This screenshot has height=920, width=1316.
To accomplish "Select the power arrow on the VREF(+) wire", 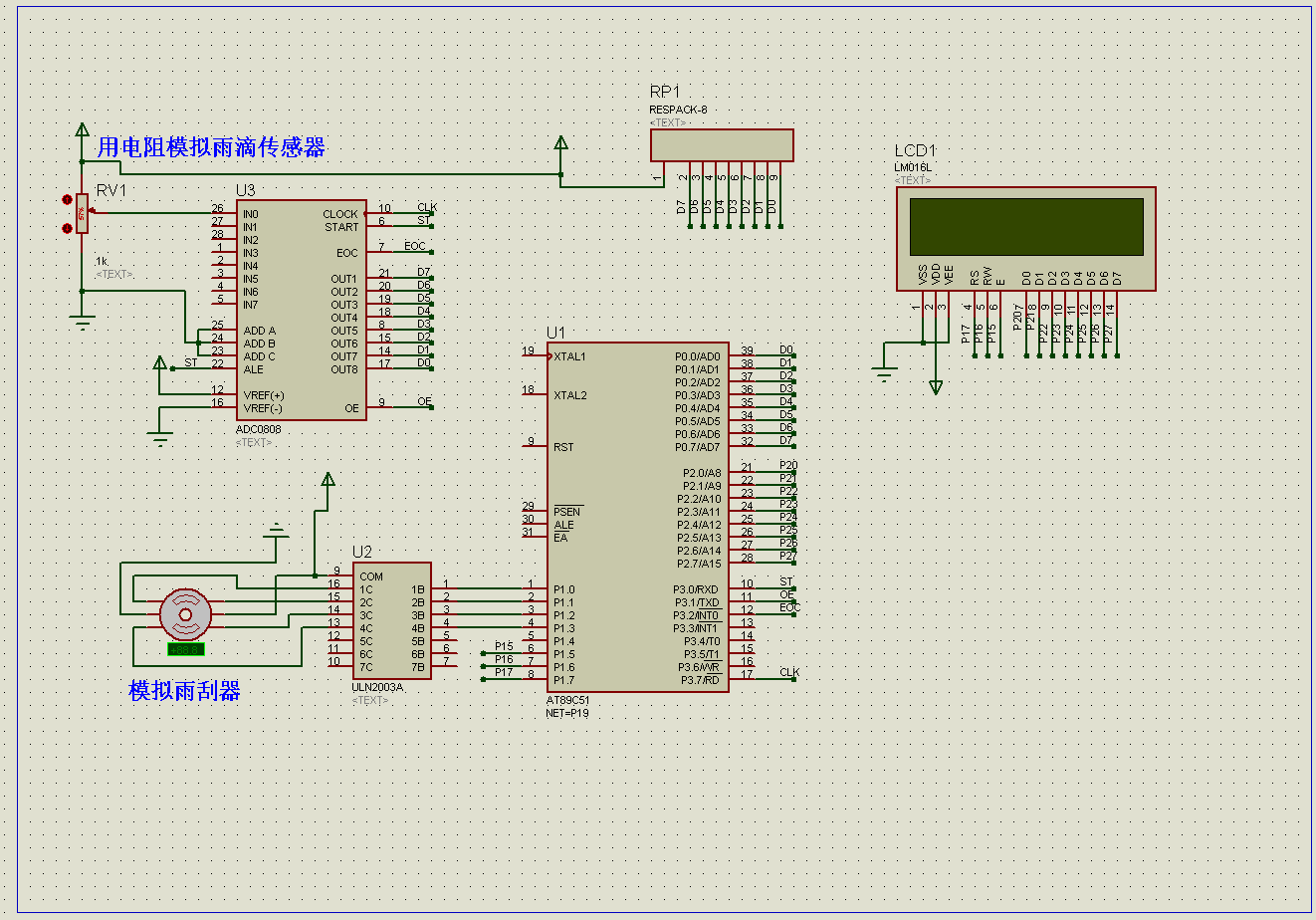I will coord(160,362).
